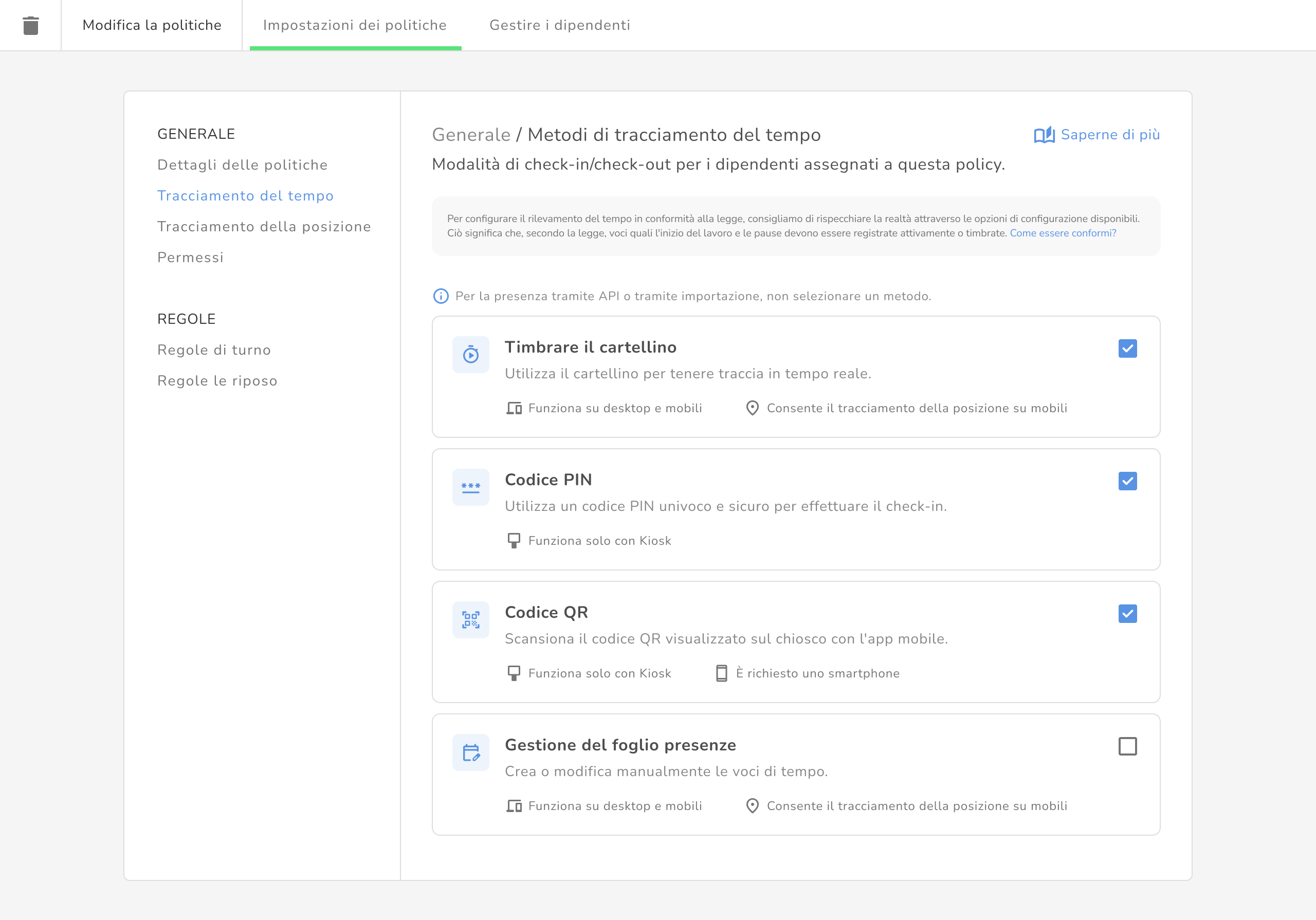
Task: Go to Regole di turno settings
Action: coord(214,349)
